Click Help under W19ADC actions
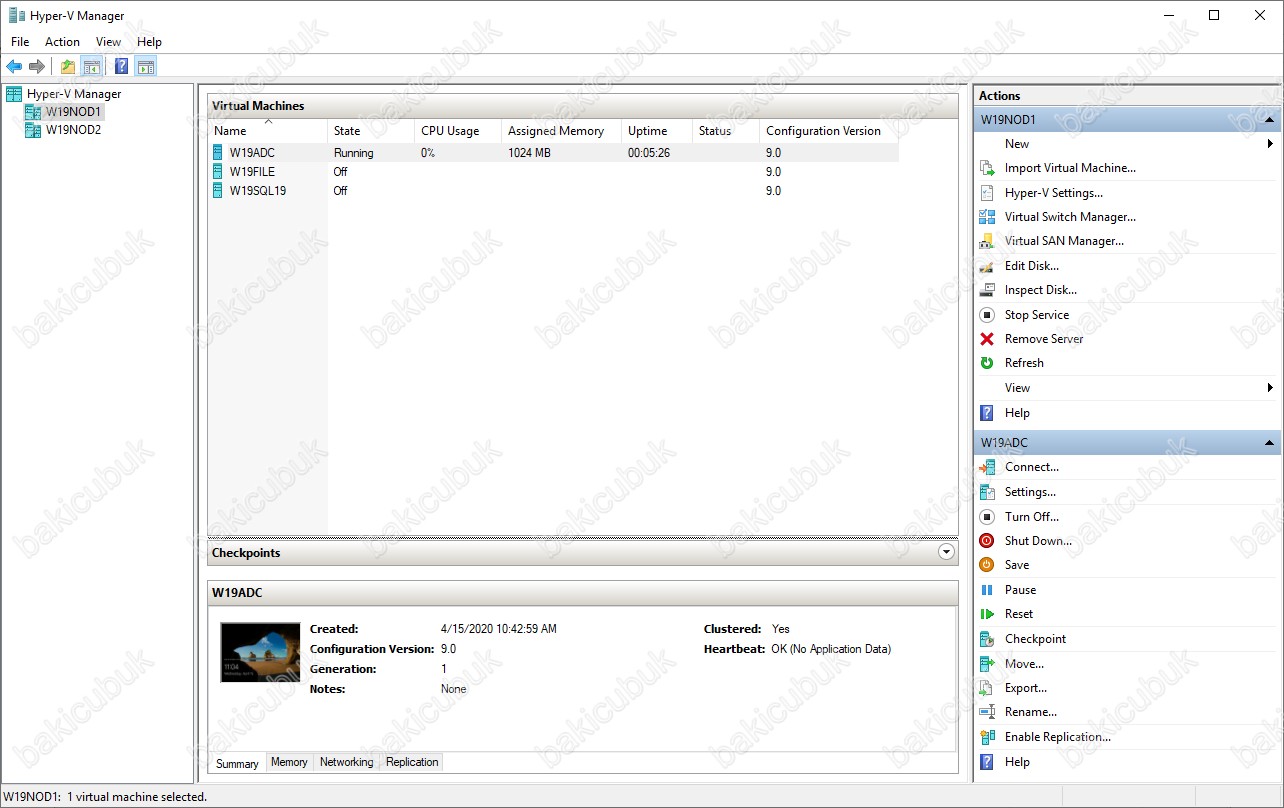The width and height of the screenshot is (1284, 808). [1017, 762]
